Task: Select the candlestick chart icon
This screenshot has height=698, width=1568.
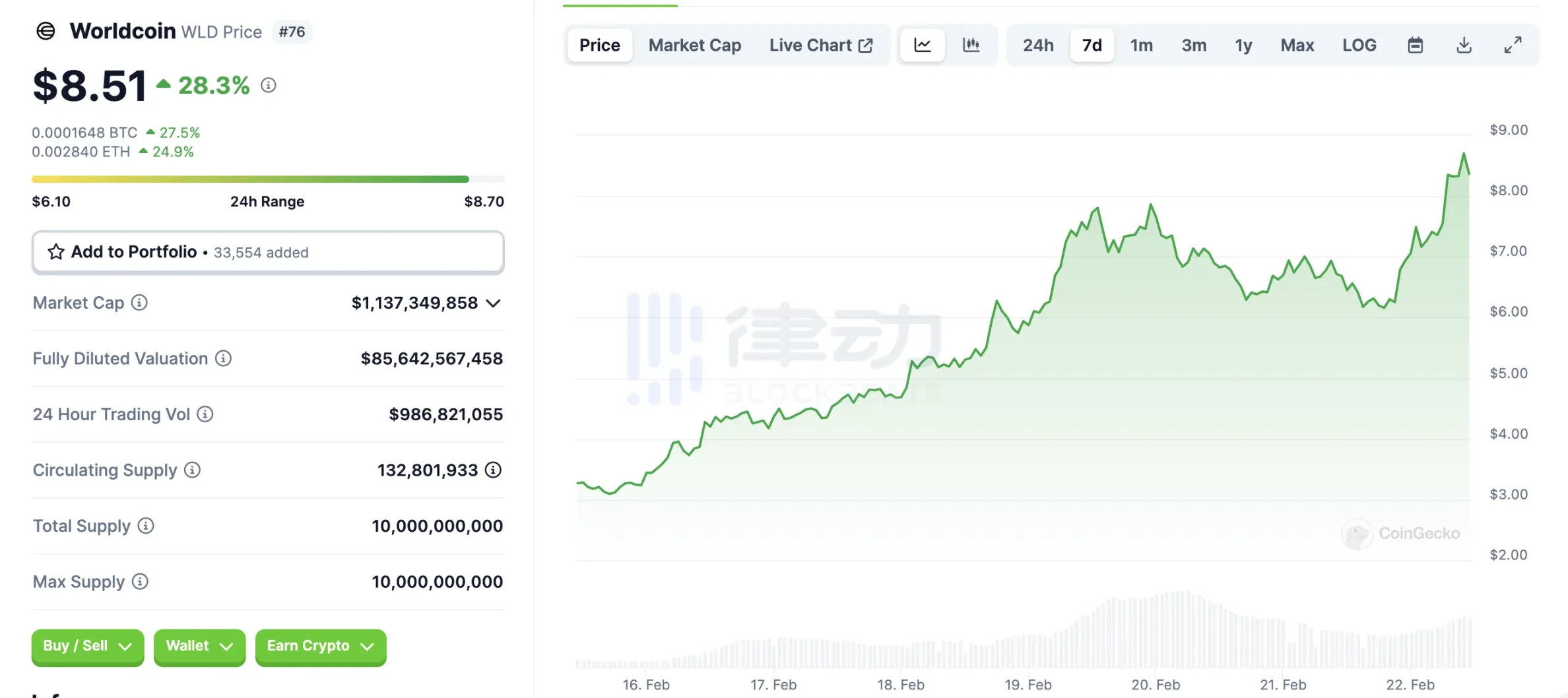Action: (x=971, y=45)
